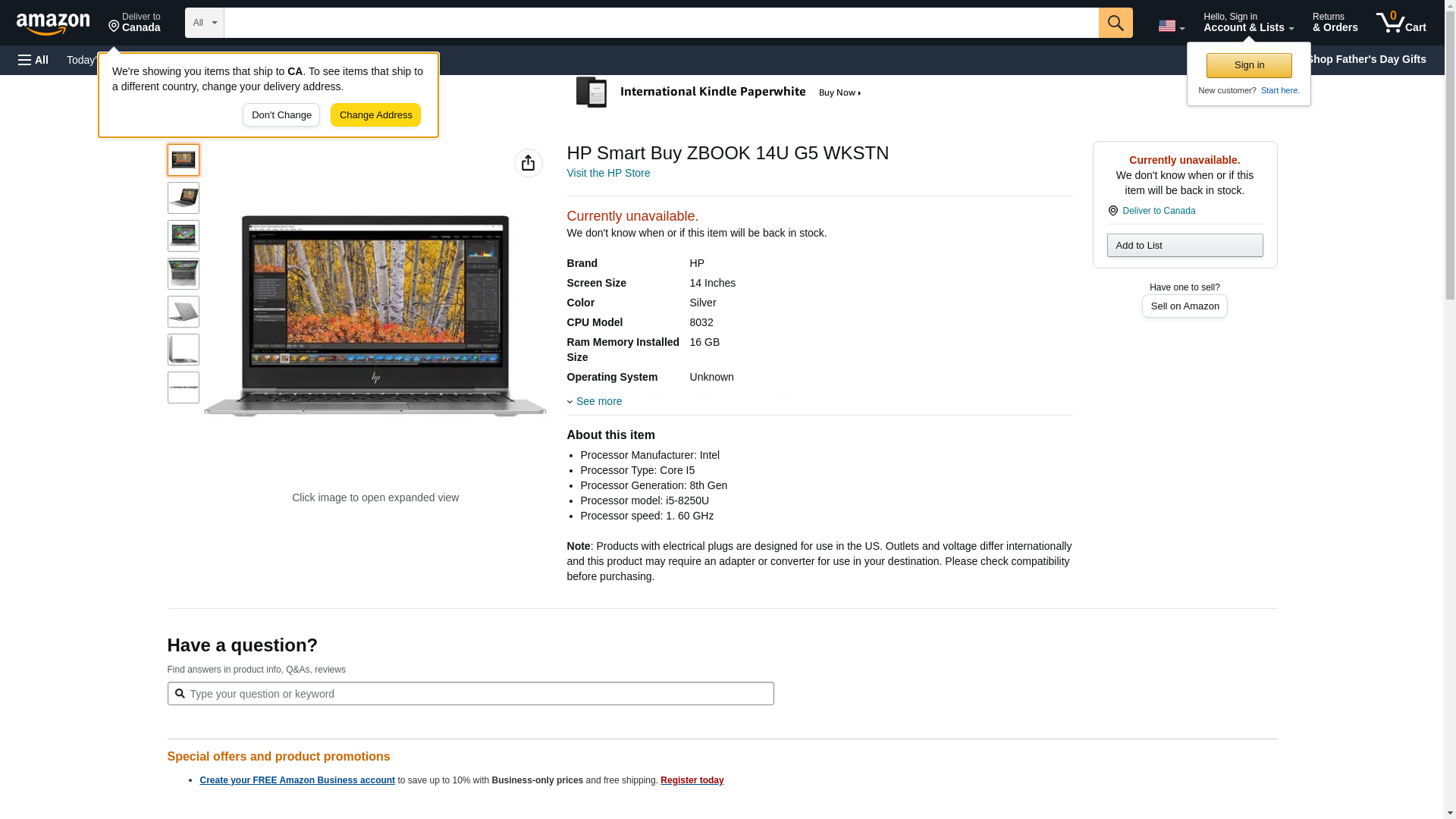Visit the HP Store link
Viewport: 1456px width, 819px height.
point(608,173)
